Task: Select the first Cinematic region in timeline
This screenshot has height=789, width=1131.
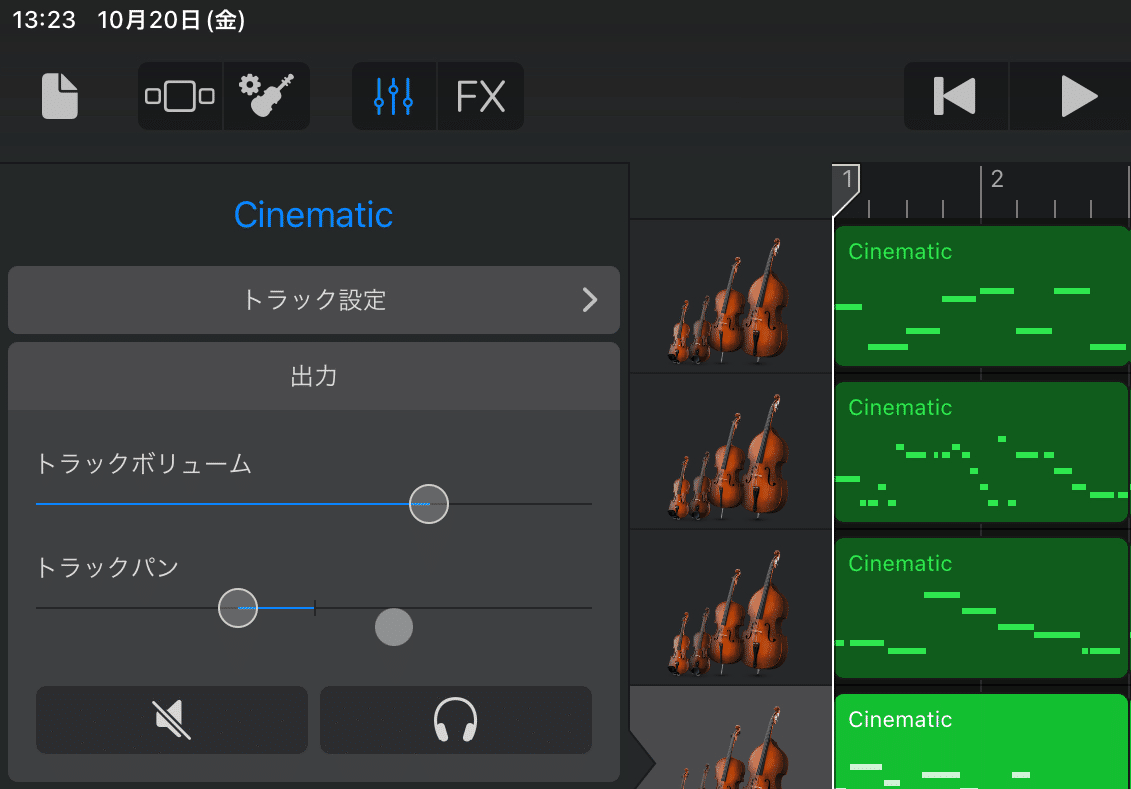Action: coord(982,296)
